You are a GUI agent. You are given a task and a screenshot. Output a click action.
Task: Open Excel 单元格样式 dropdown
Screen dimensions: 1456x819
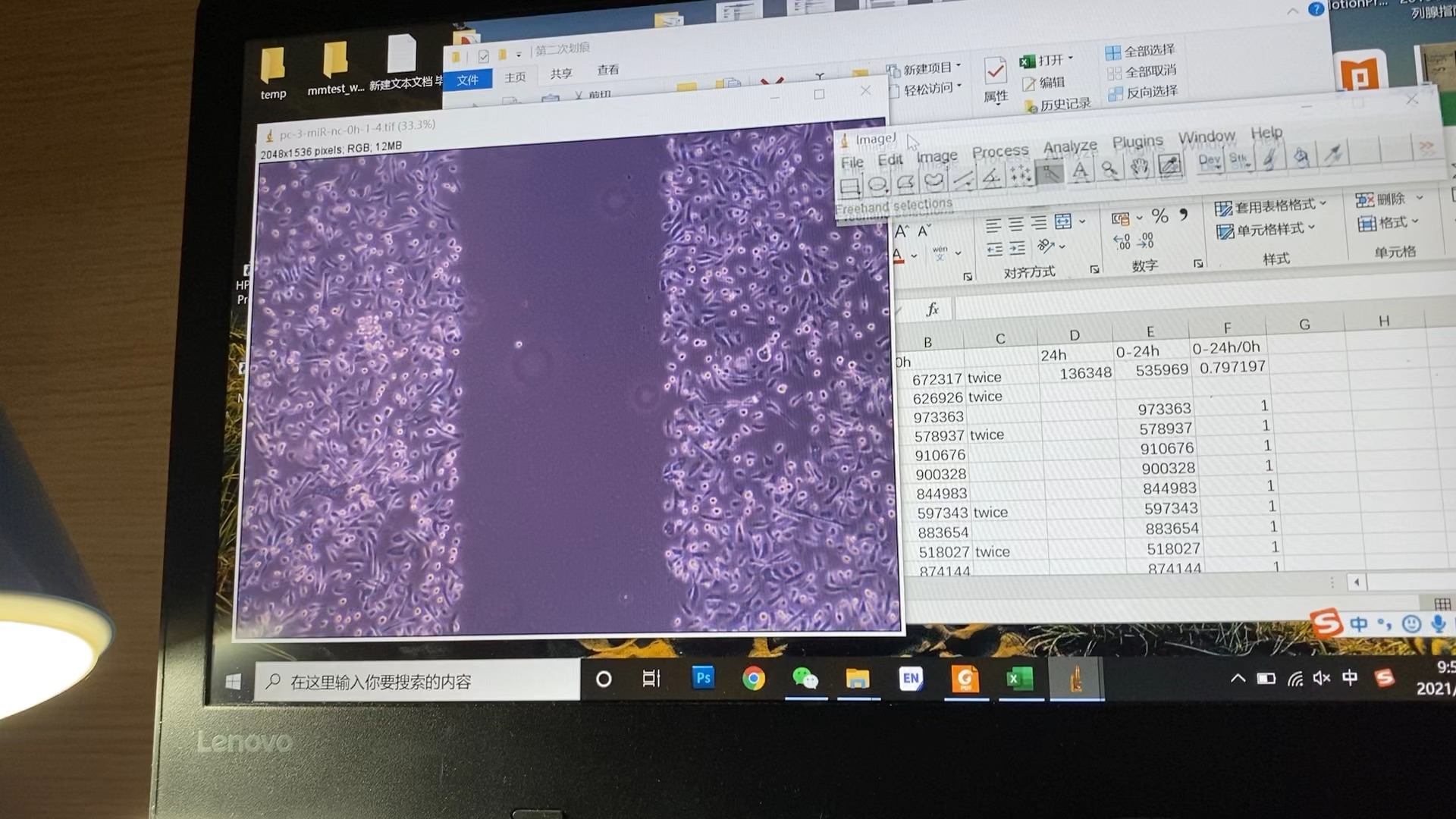(x=1266, y=229)
